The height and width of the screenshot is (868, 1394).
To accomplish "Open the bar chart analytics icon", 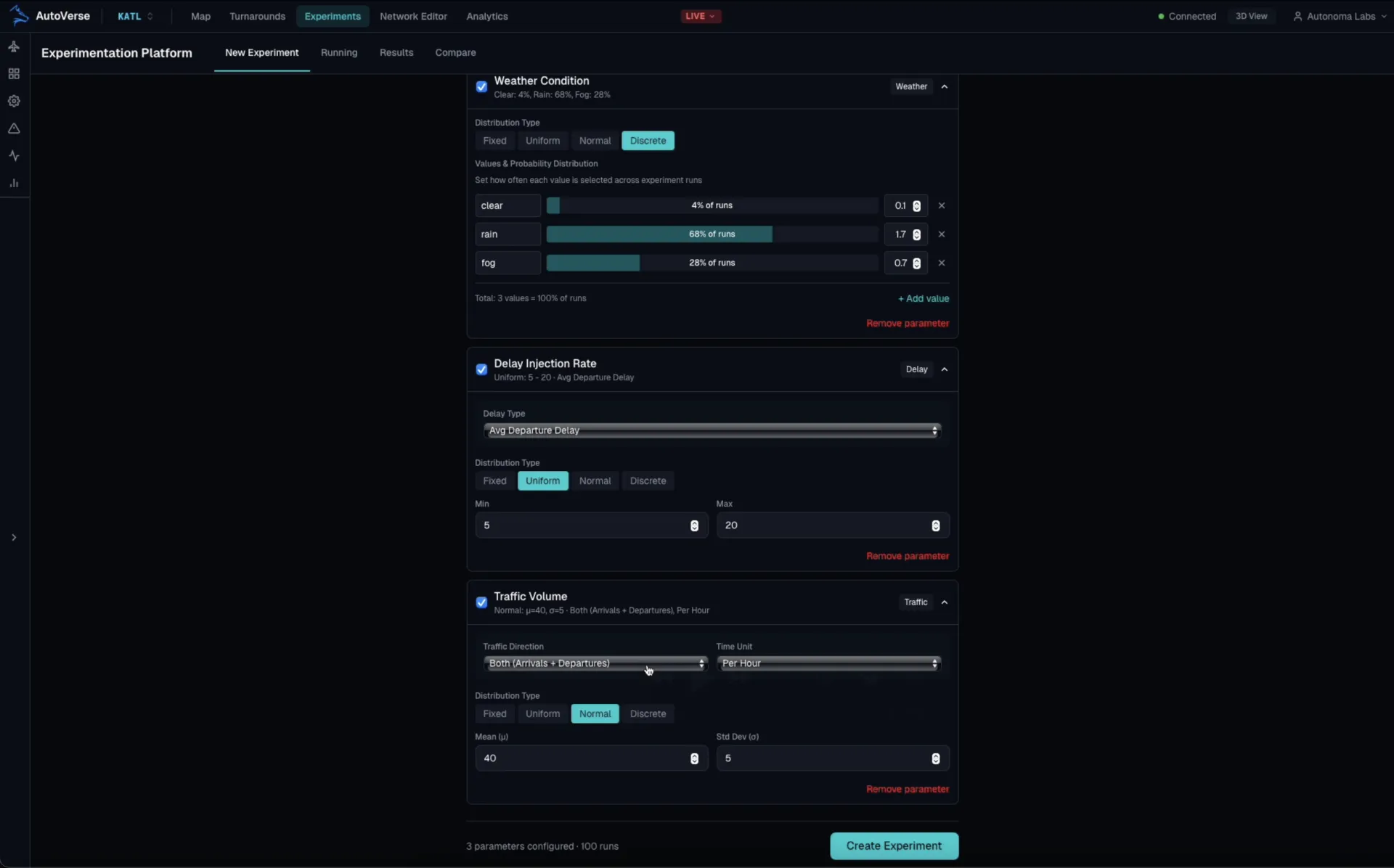I will pyautogui.click(x=15, y=183).
